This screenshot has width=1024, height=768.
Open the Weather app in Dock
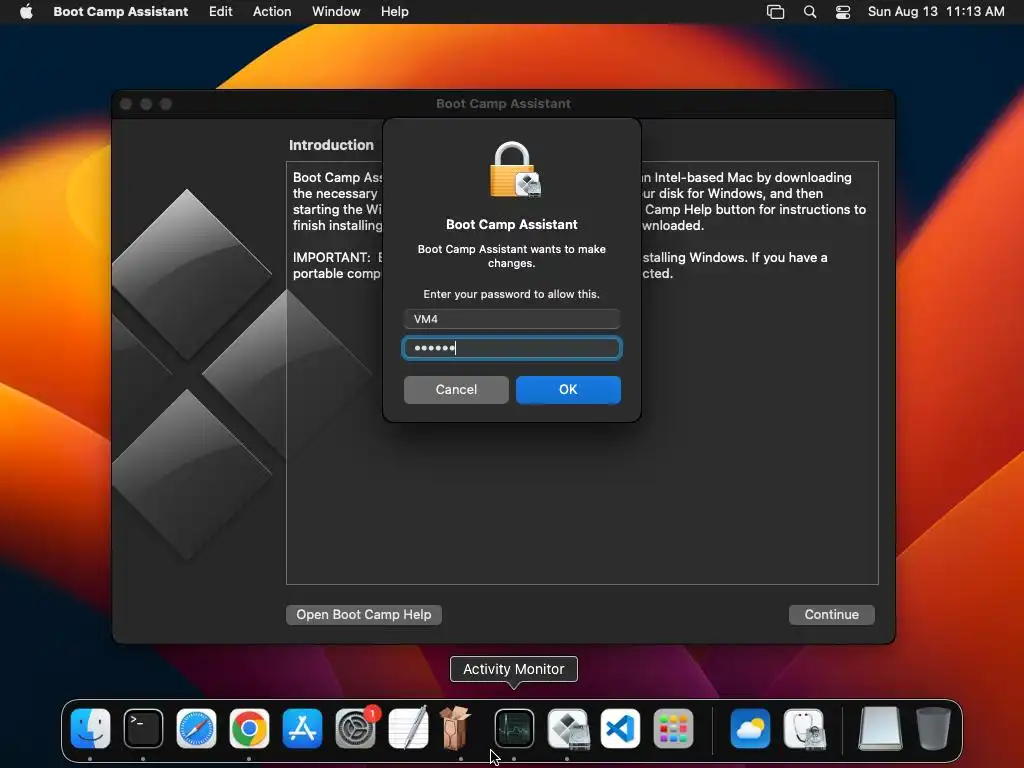(x=750, y=728)
